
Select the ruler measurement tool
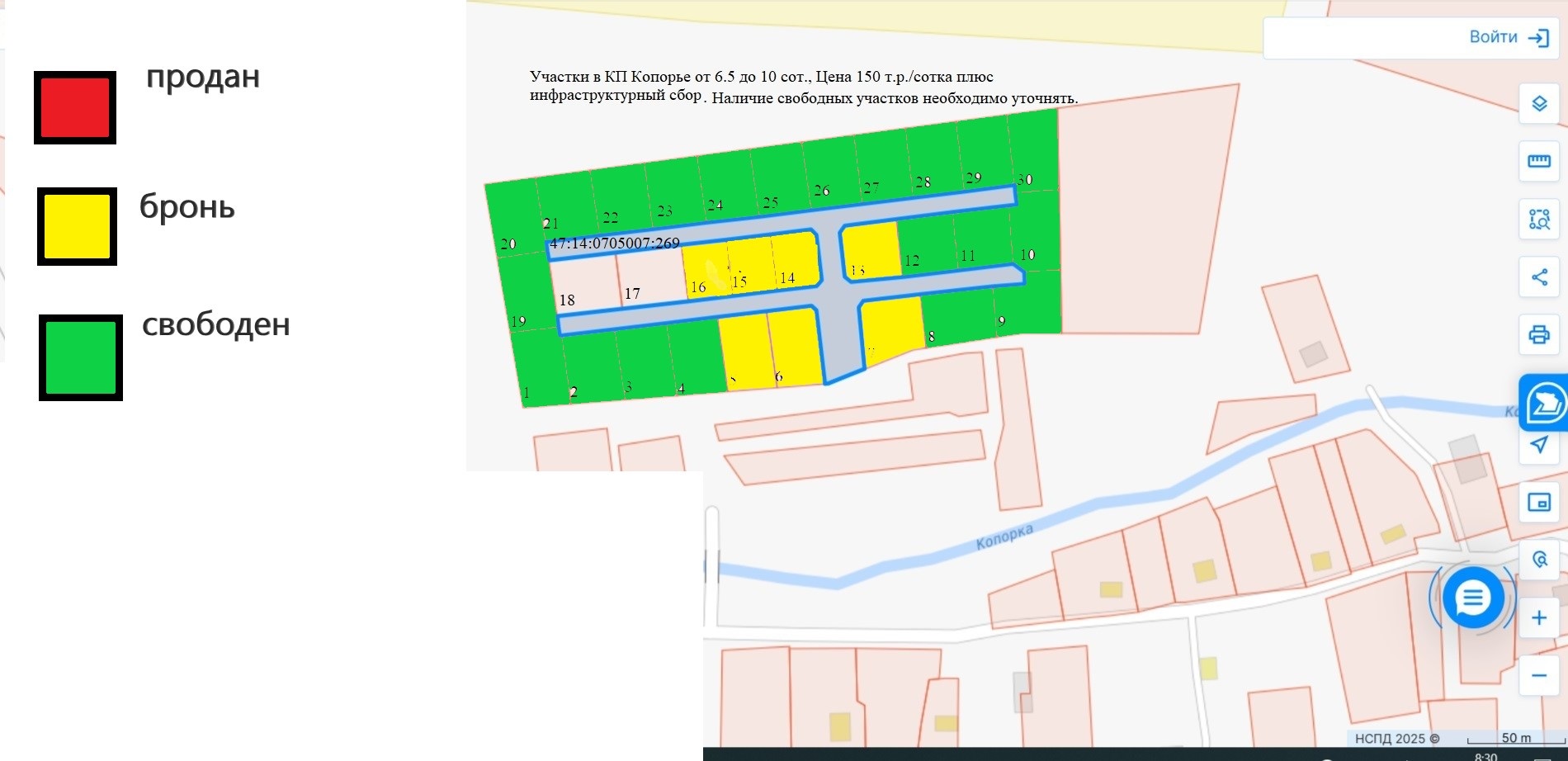point(1539,162)
